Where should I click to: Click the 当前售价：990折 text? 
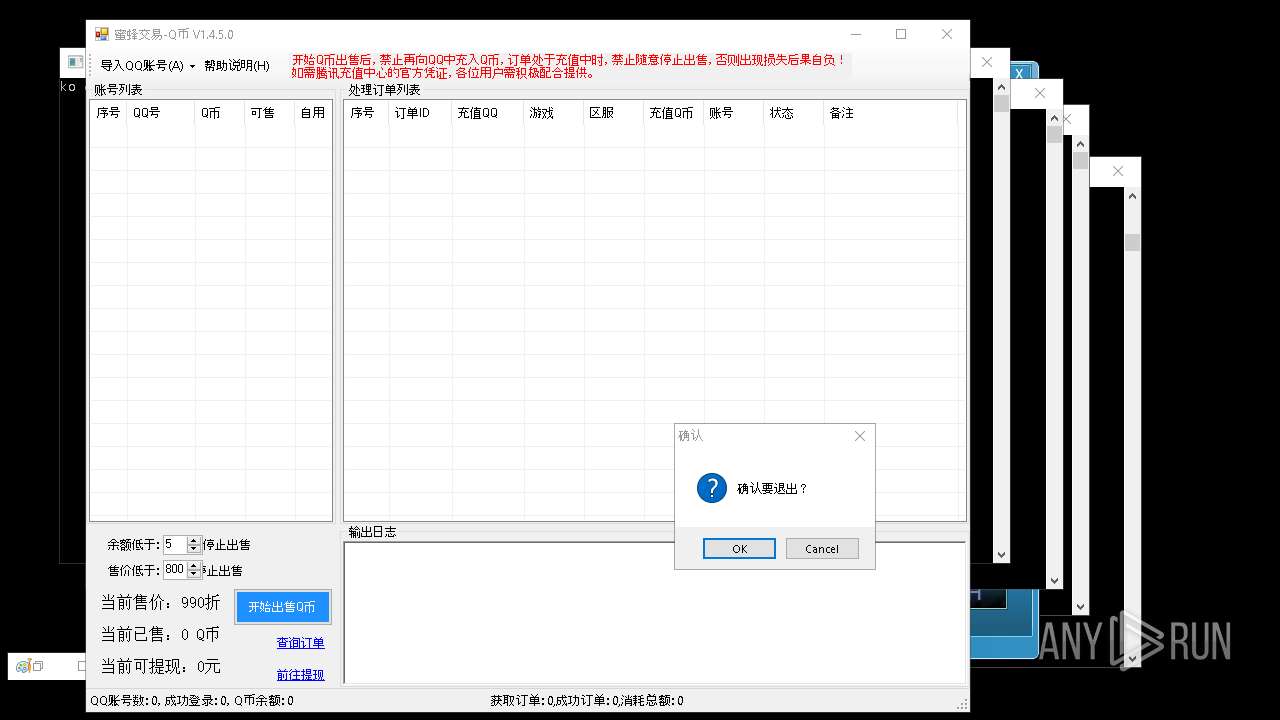[x=160, y=603]
